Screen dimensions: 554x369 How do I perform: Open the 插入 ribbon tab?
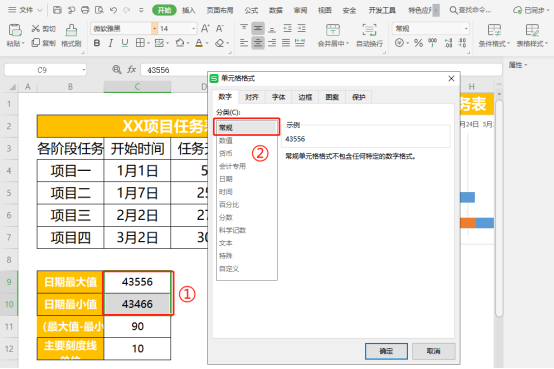189,10
